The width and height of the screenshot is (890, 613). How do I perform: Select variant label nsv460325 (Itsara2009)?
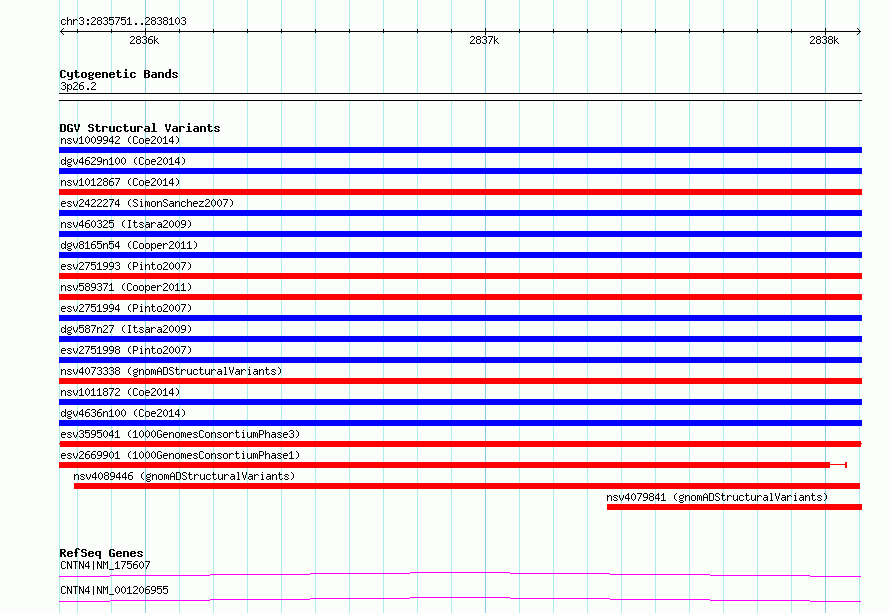126,224
